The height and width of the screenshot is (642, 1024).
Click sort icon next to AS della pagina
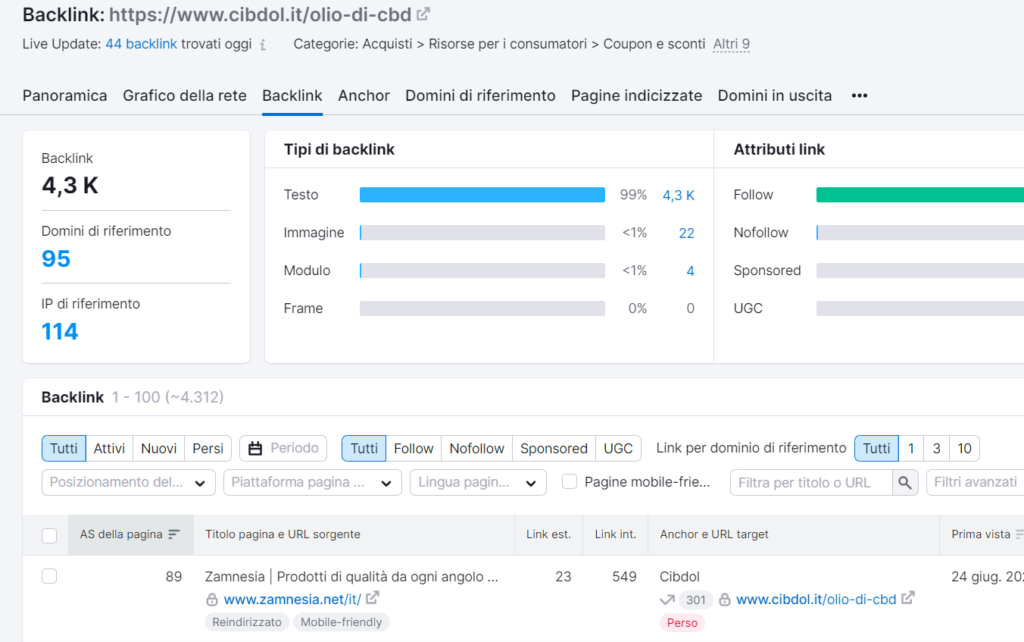click(174, 535)
